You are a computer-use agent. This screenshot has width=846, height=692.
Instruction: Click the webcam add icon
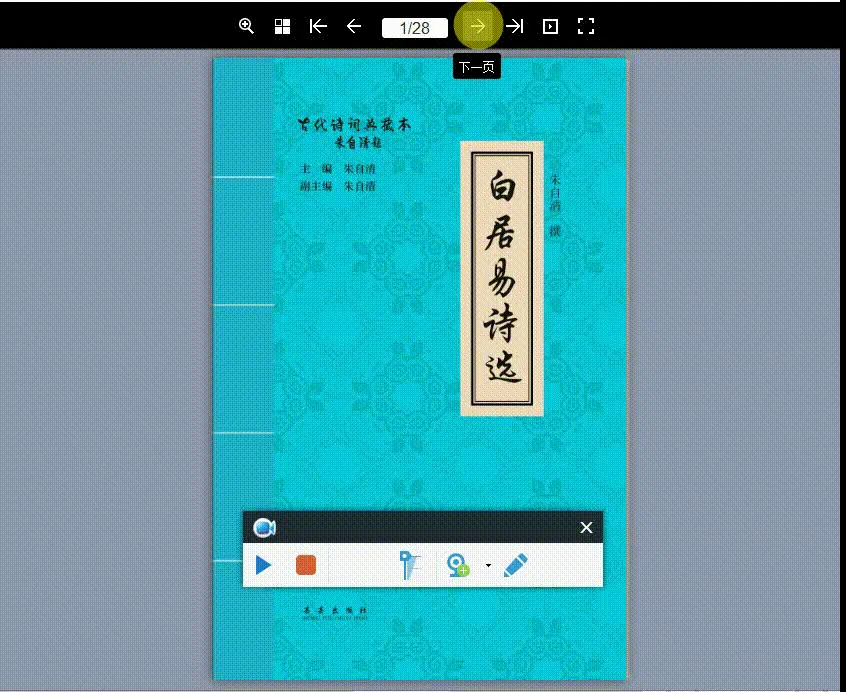click(458, 565)
